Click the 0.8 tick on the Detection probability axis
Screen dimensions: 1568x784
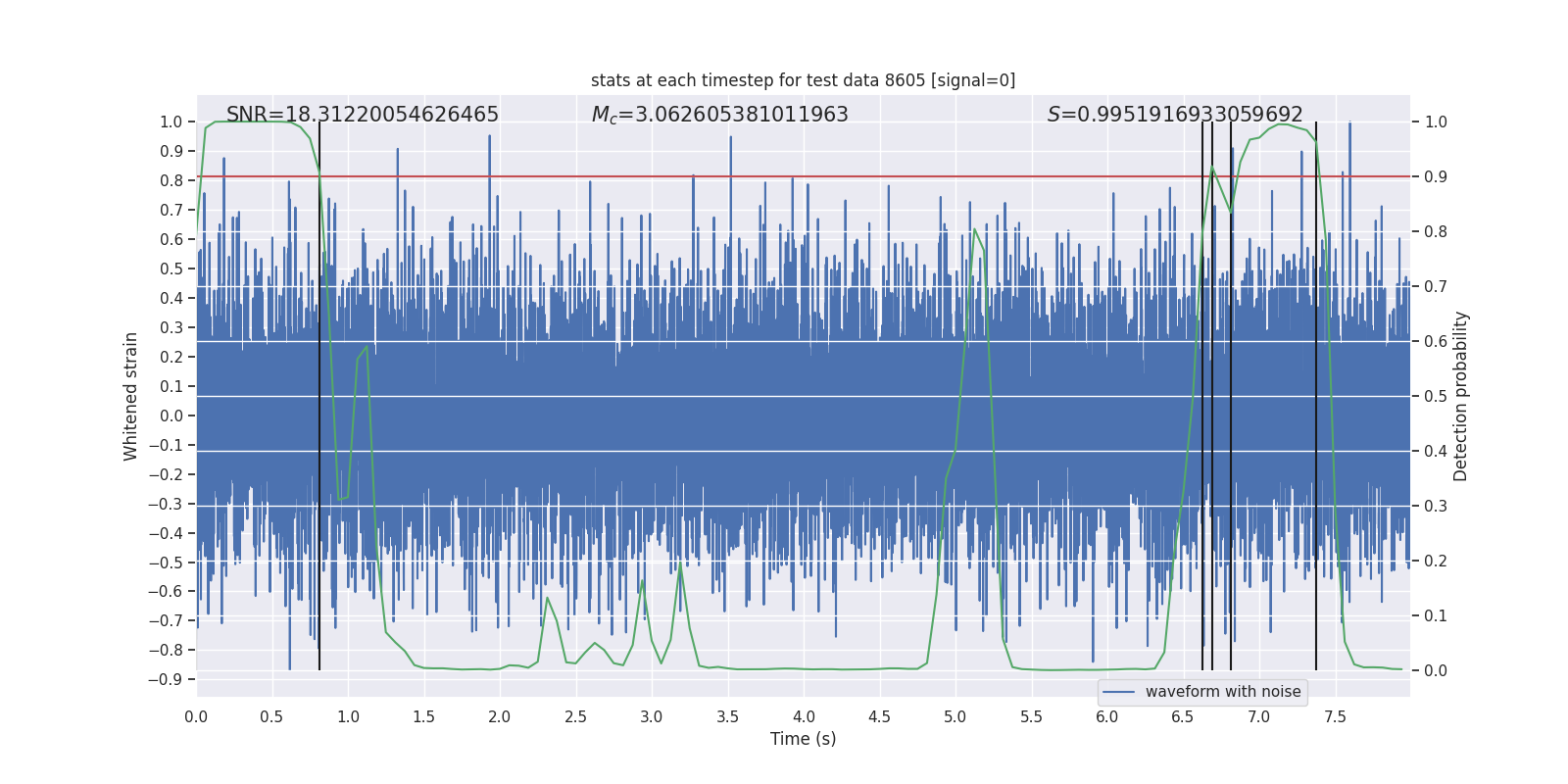pyautogui.click(x=1436, y=232)
